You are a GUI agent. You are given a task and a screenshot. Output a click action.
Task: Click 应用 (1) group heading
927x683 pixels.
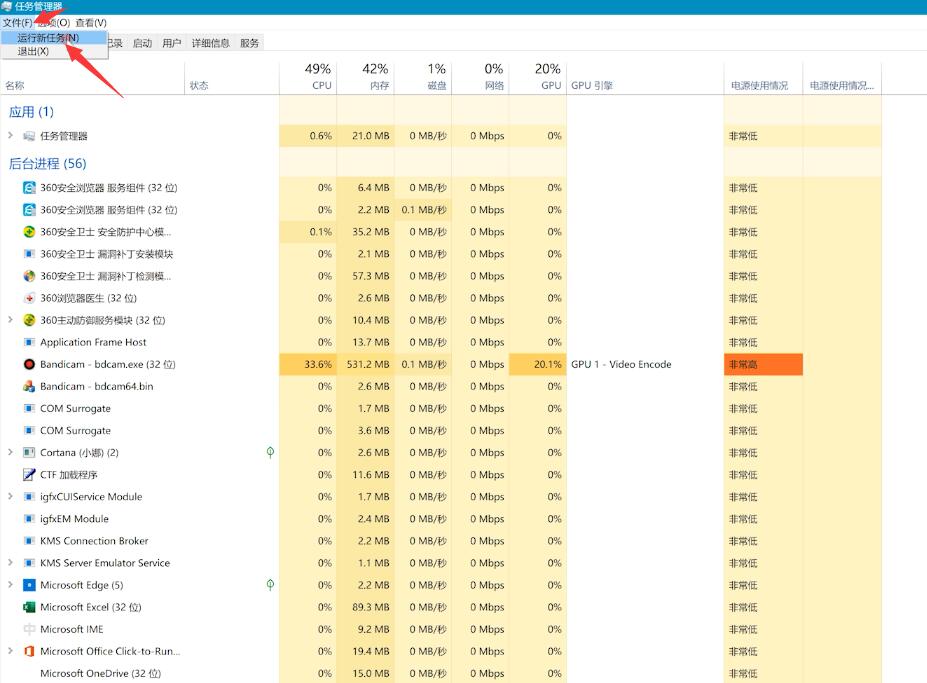pyautogui.click(x=31, y=112)
